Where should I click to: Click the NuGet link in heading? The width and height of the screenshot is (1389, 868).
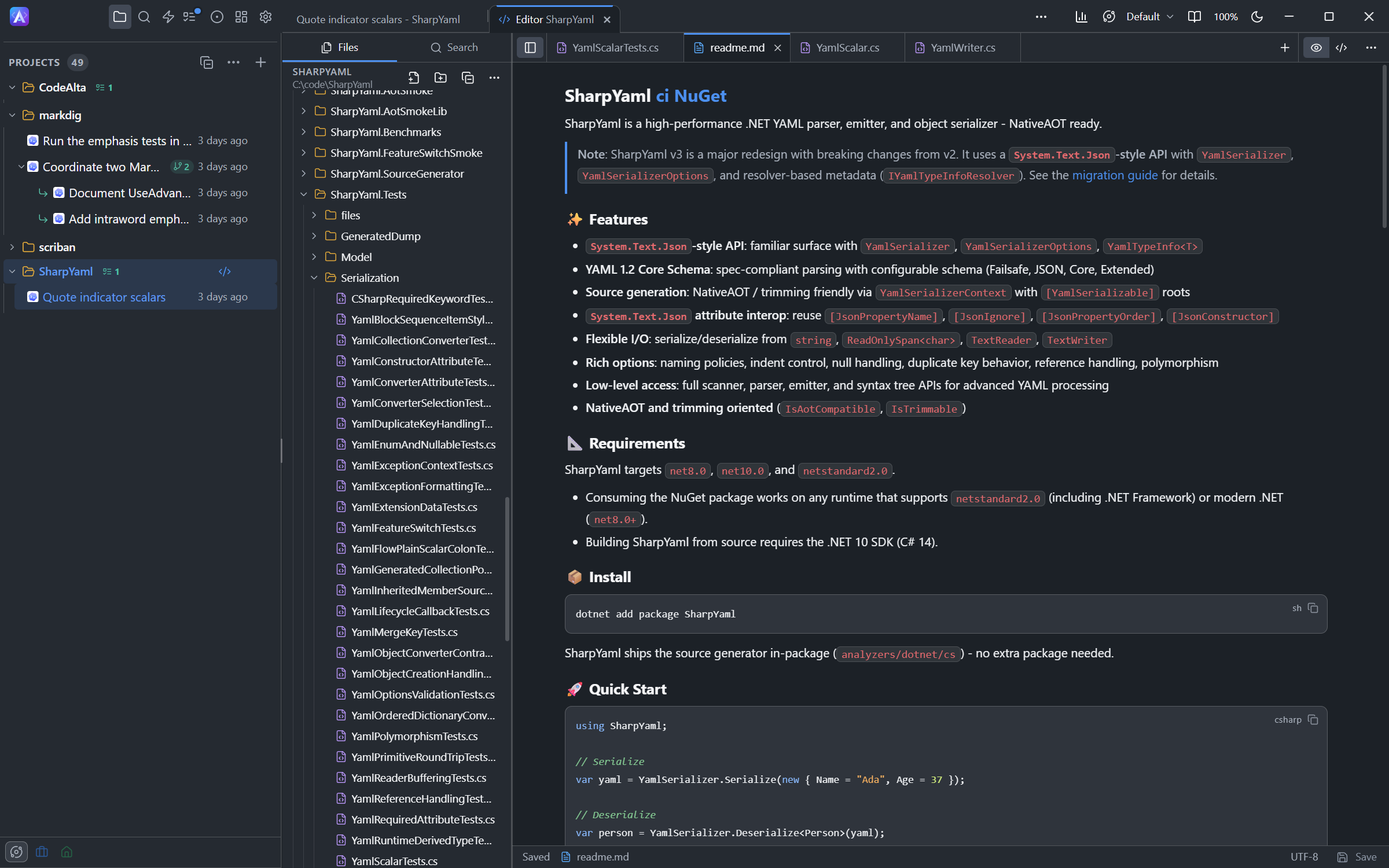coord(700,95)
